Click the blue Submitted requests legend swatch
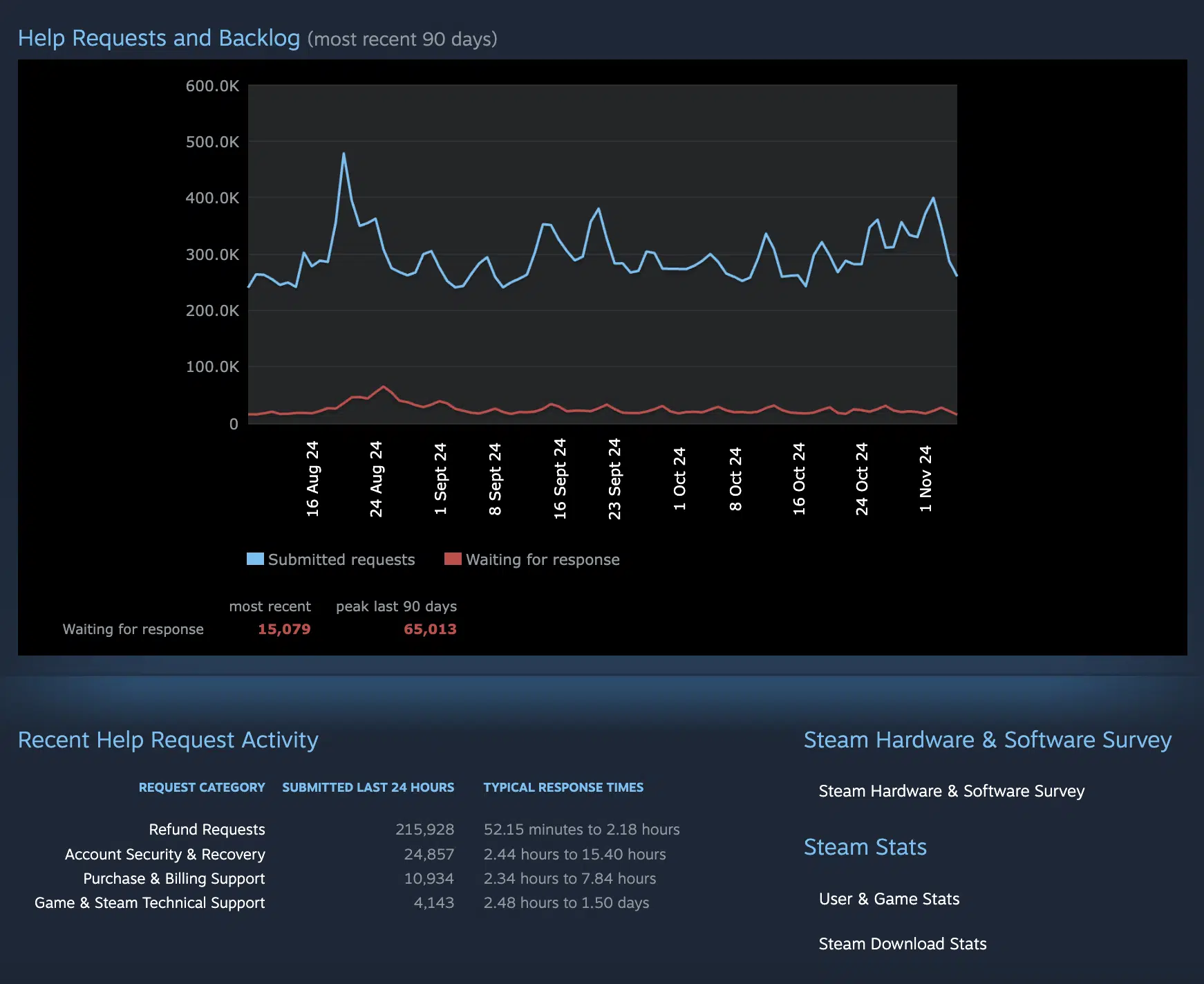Screen dimensions: 1204x984 point(255,559)
